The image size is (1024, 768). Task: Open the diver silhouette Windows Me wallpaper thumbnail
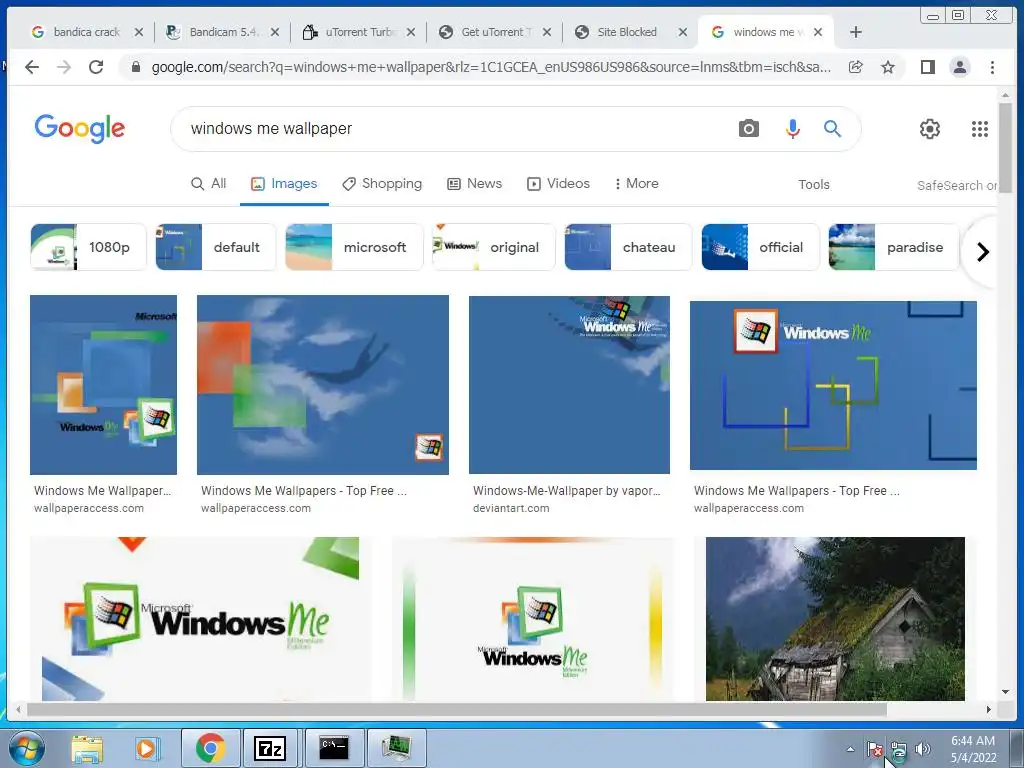pyautogui.click(x=323, y=385)
